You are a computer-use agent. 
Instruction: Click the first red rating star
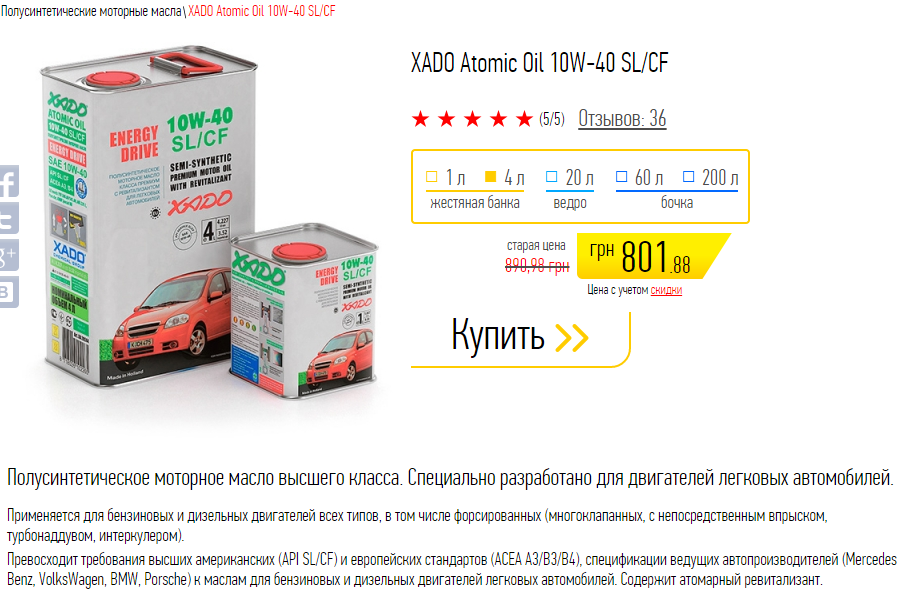pos(420,119)
